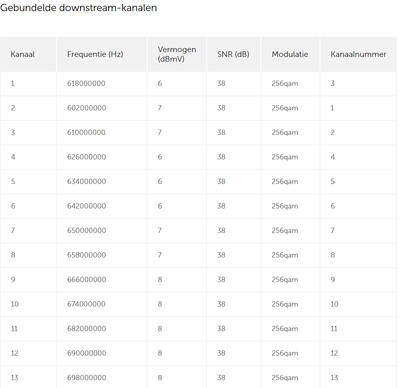
Task: Click 256qam in the 618000000 row
Action: [285, 83]
